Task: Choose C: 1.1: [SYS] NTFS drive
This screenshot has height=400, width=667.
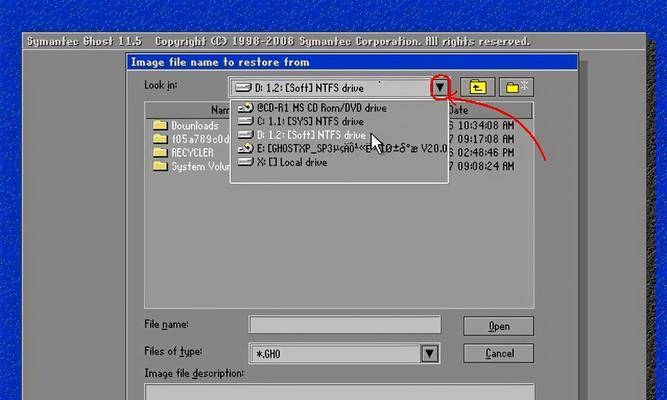Action: [x=339, y=121]
